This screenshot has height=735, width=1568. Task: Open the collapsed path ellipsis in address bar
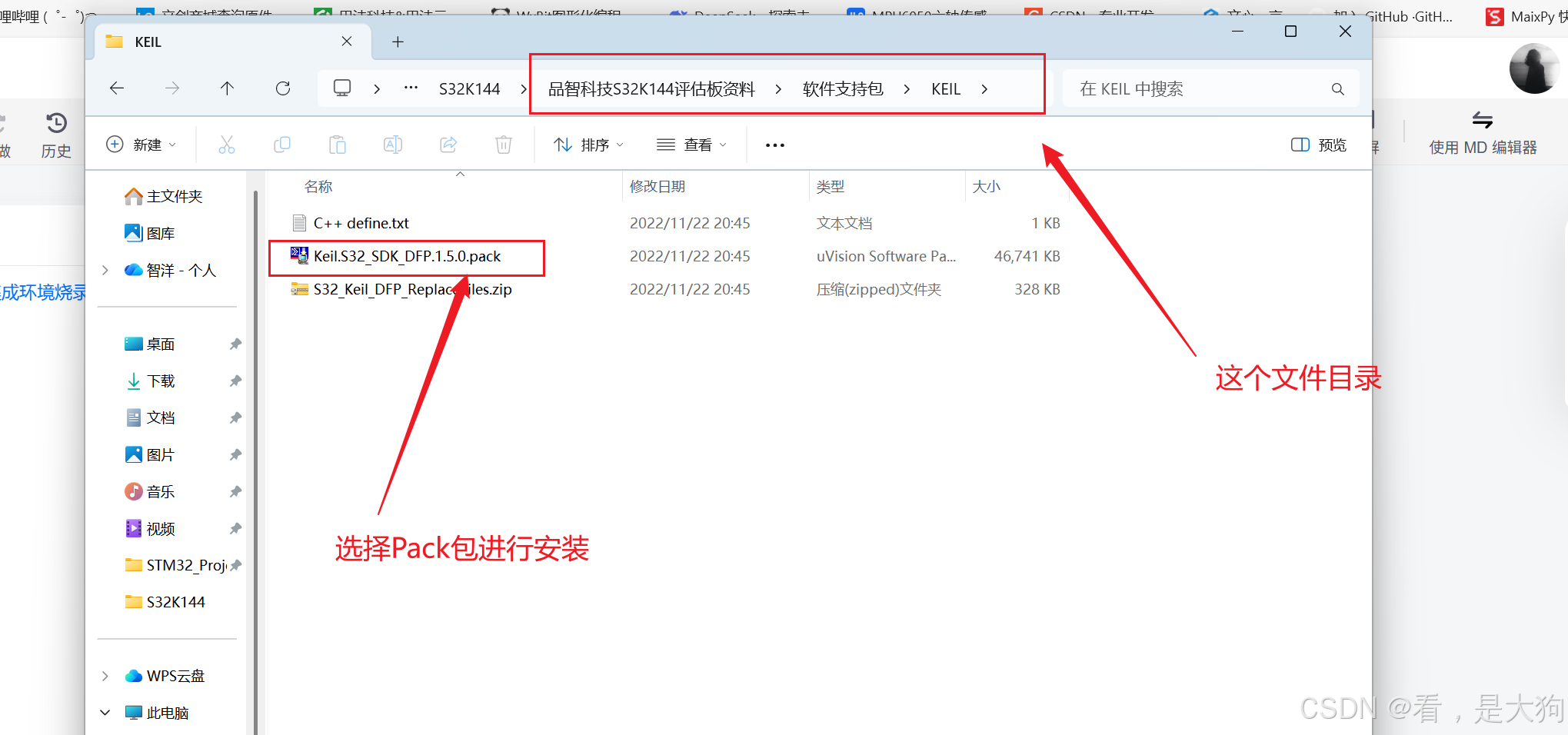point(411,88)
